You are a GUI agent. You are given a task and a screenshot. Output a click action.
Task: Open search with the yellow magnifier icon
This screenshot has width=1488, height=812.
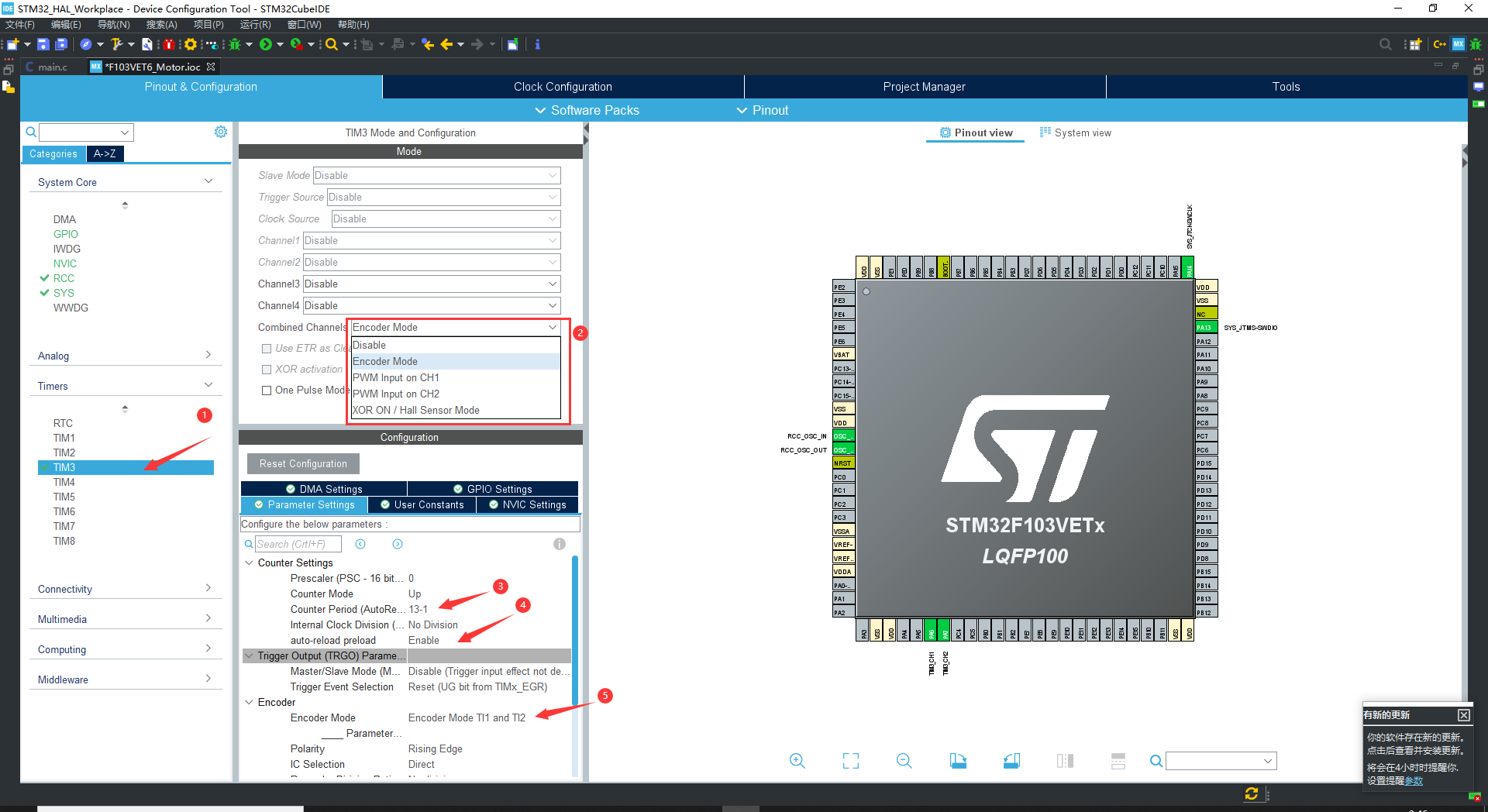coord(332,44)
